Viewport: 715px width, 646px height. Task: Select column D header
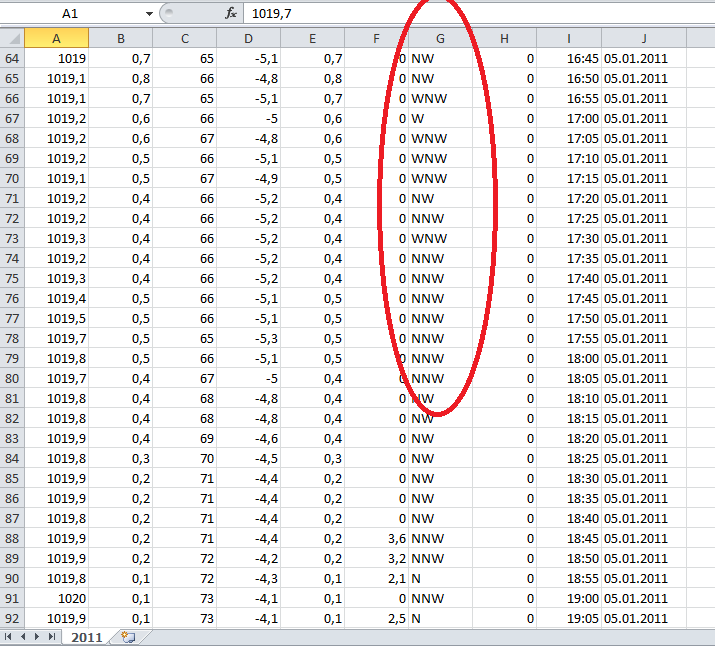pos(249,38)
